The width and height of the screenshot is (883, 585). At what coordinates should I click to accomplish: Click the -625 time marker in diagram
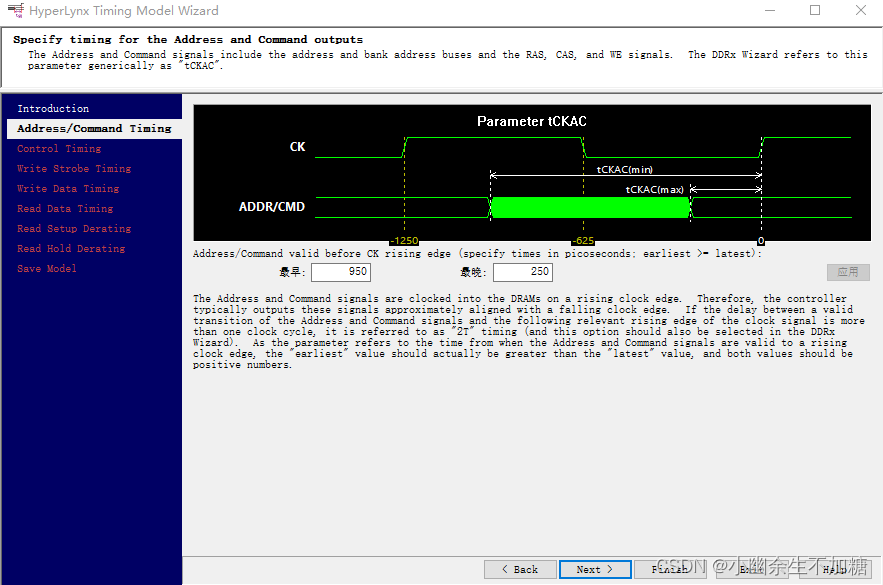(x=583, y=240)
